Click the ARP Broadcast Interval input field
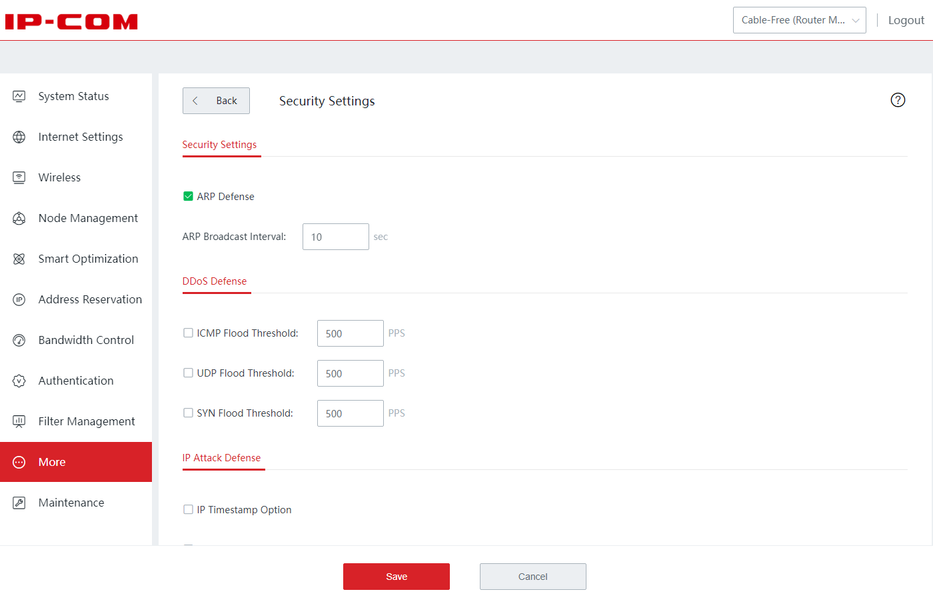Viewport: 933px width, 600px height. [x=336, y=237]
